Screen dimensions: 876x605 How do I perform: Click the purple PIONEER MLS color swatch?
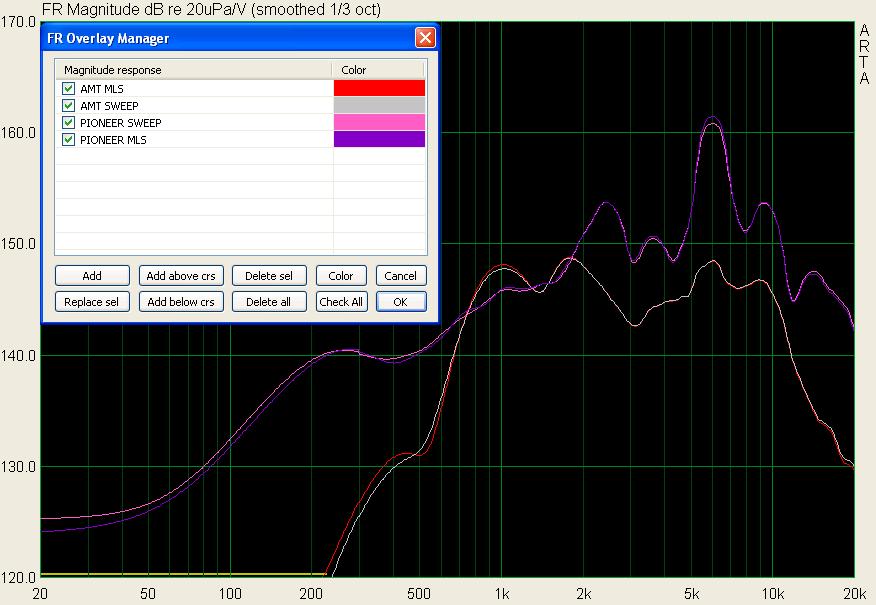379,139
